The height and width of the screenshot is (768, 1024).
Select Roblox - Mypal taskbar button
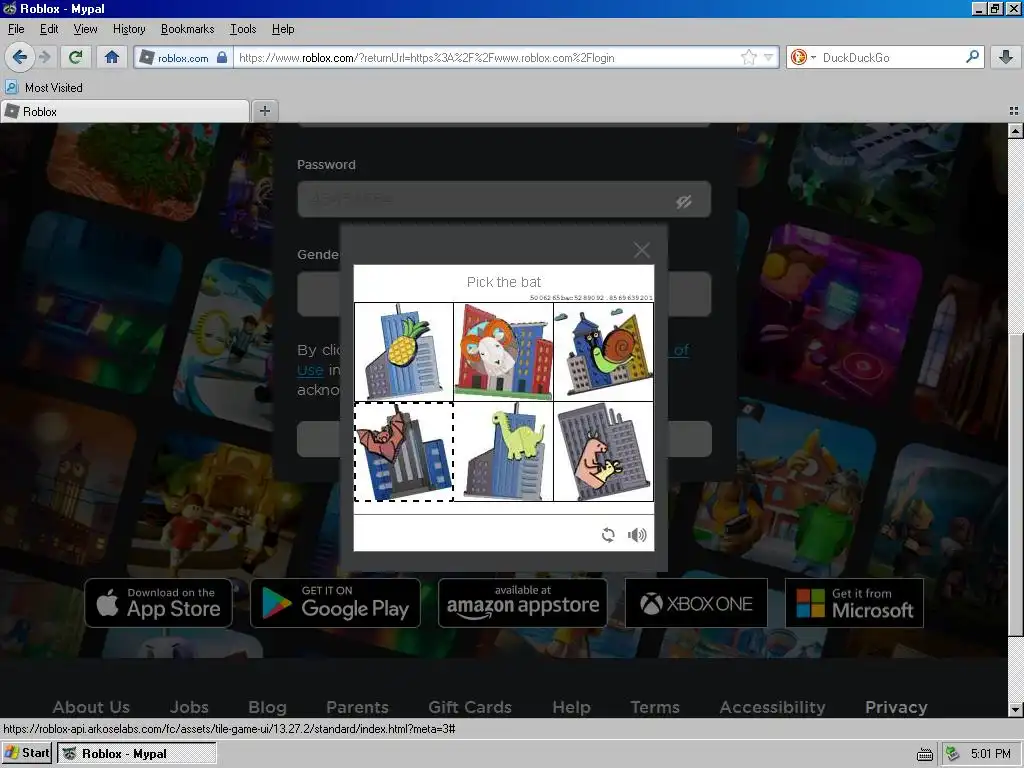pyautogui.click(x=136, y=753)
